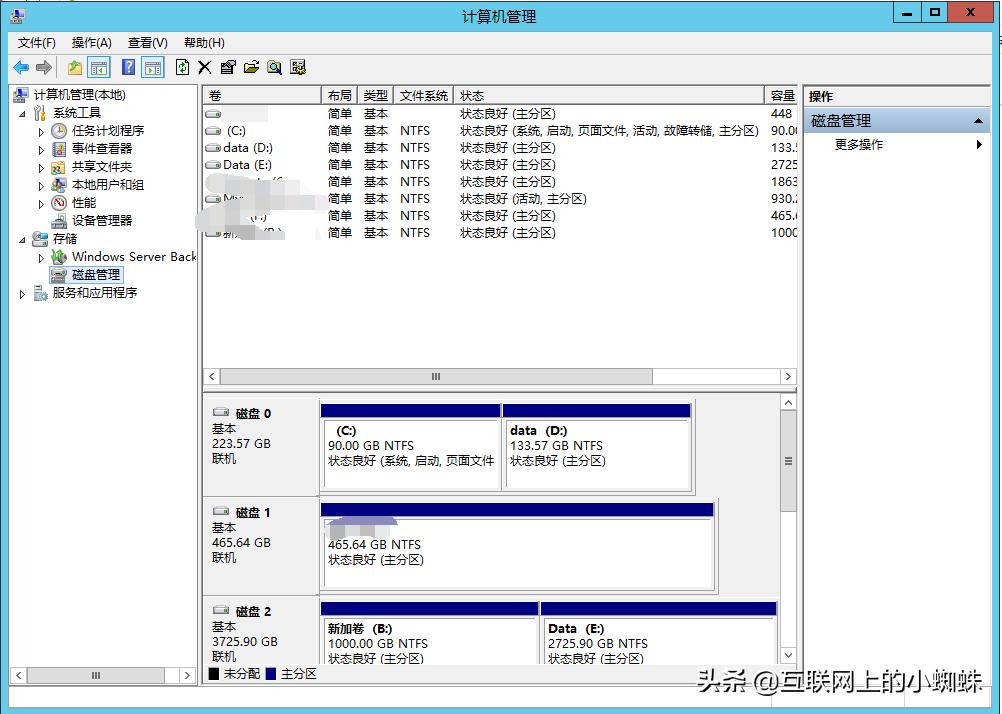Toggle the console tree show/hide toolbar button
Image resolution: width=1002 pixels, height=714 pixels.
click(100, 67)
